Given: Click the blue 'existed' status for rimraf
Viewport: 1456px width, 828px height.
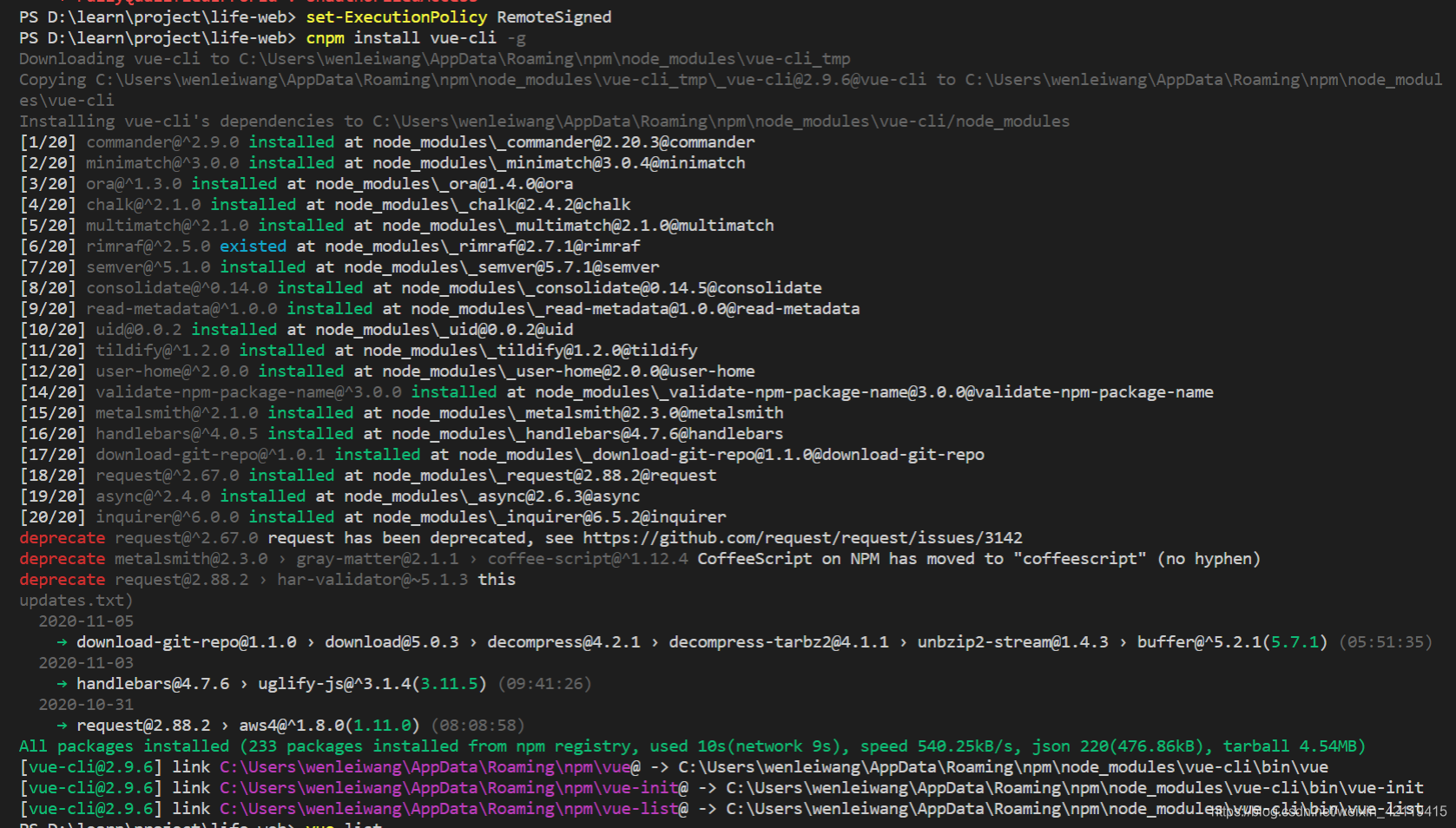Looking at the screenshot, I should point(253,246).
